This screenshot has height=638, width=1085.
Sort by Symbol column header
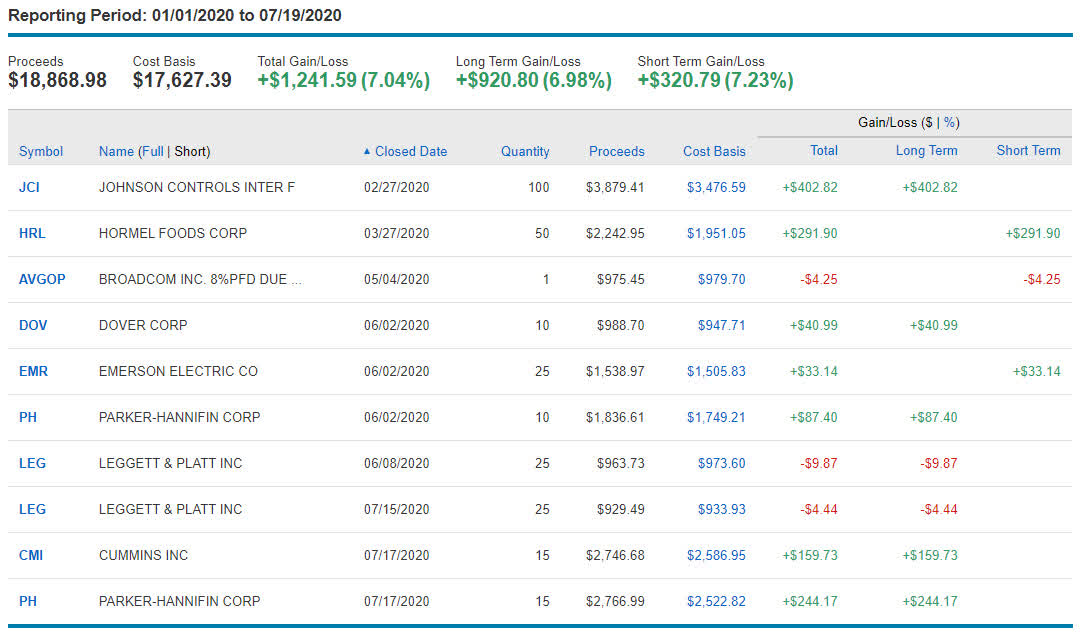click(x=41, y=152)
